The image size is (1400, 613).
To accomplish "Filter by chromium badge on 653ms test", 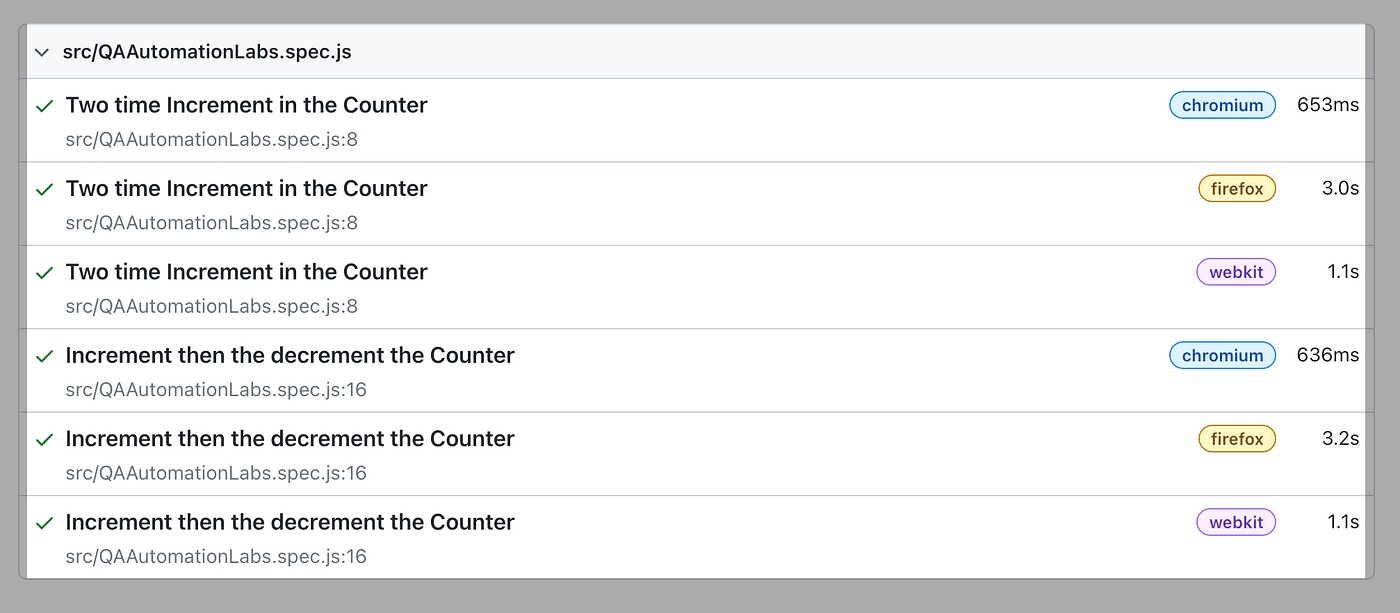I will coord(1222,105).
